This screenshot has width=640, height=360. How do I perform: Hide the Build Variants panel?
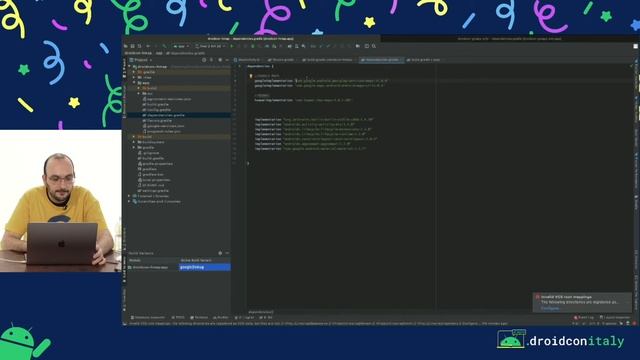pyautogui.click(x=227, y=253)
